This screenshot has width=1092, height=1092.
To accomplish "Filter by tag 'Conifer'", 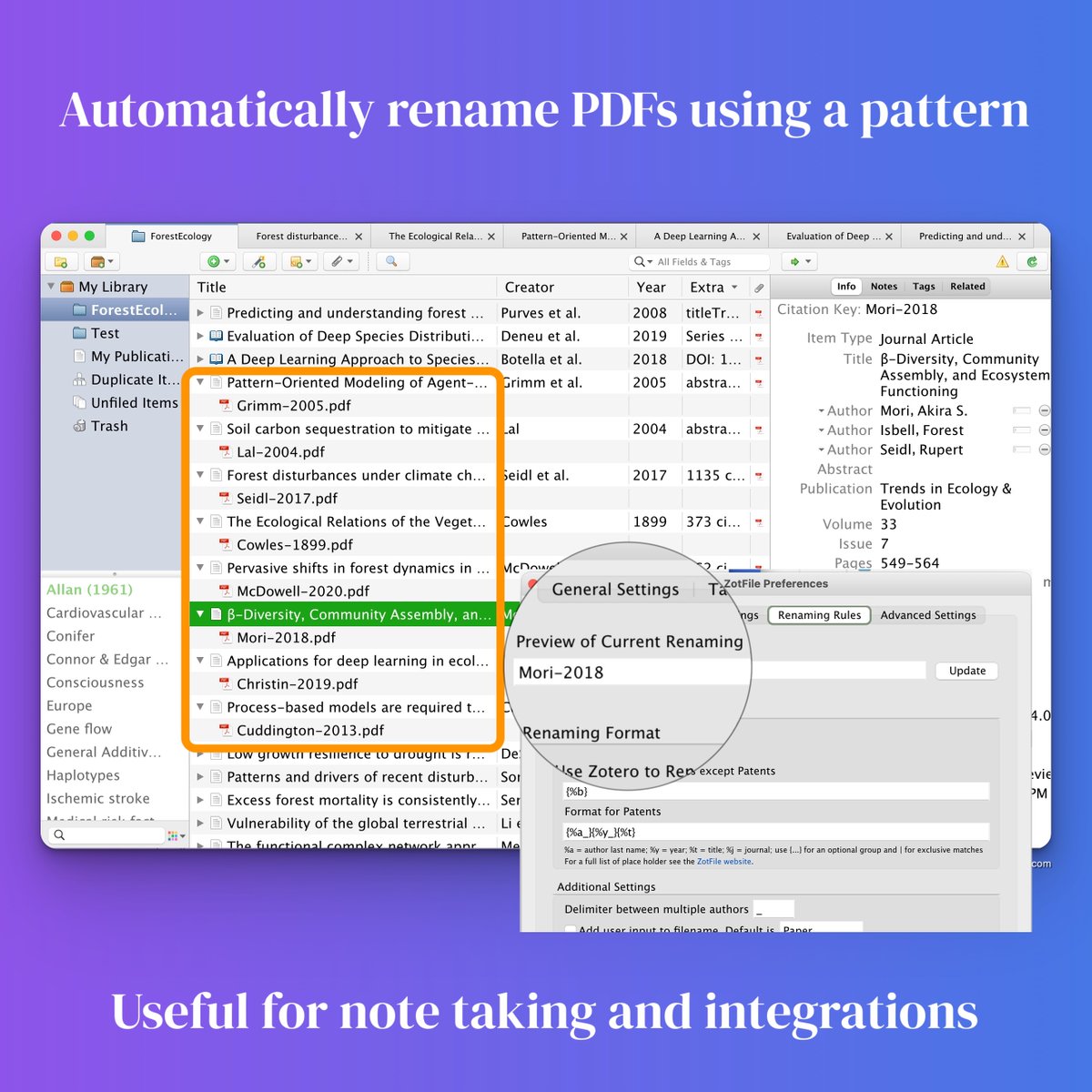I will point(71,636).
